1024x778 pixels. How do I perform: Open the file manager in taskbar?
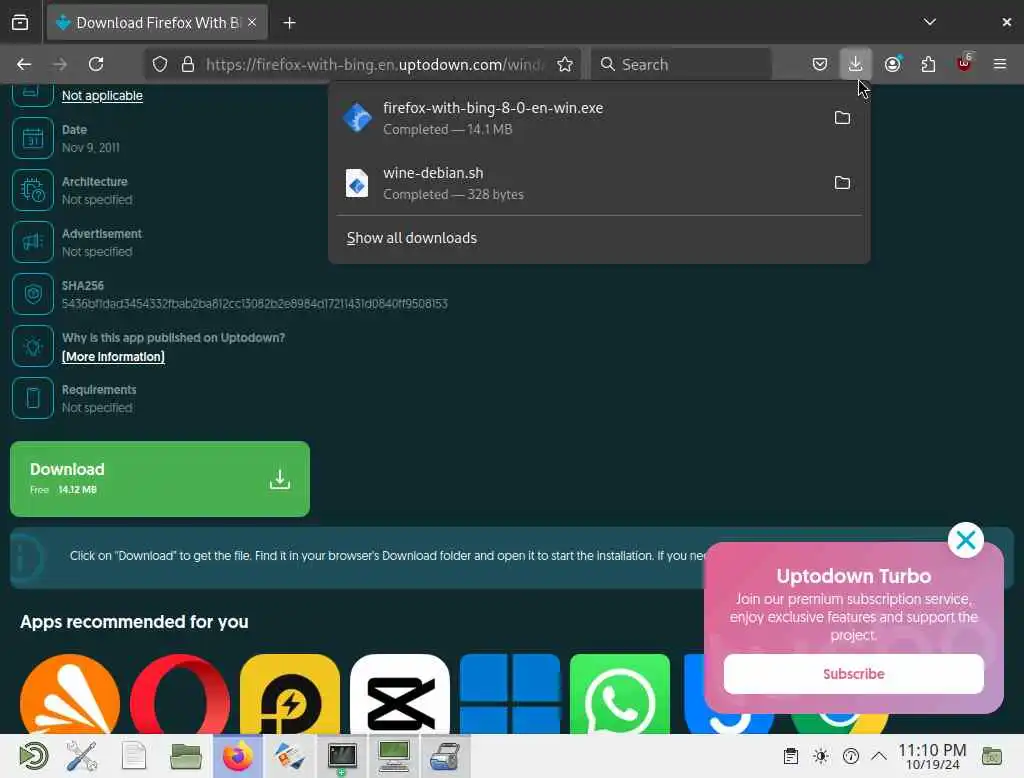click(185, 756)
